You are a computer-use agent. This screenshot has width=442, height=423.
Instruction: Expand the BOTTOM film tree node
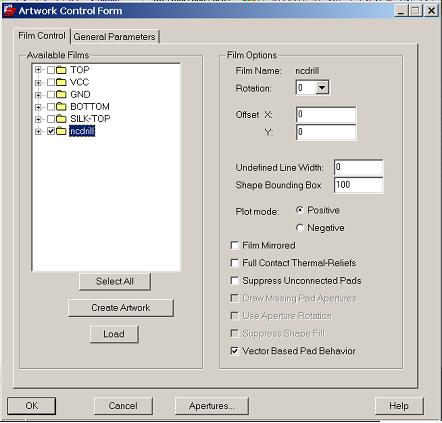[x=38, y=107]
